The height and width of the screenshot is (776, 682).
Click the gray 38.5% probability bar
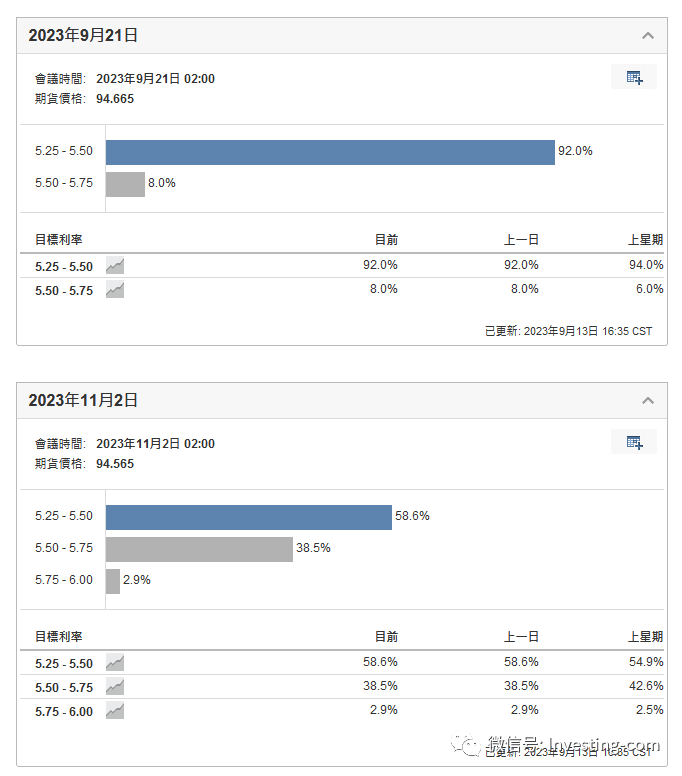click(199, 549)
